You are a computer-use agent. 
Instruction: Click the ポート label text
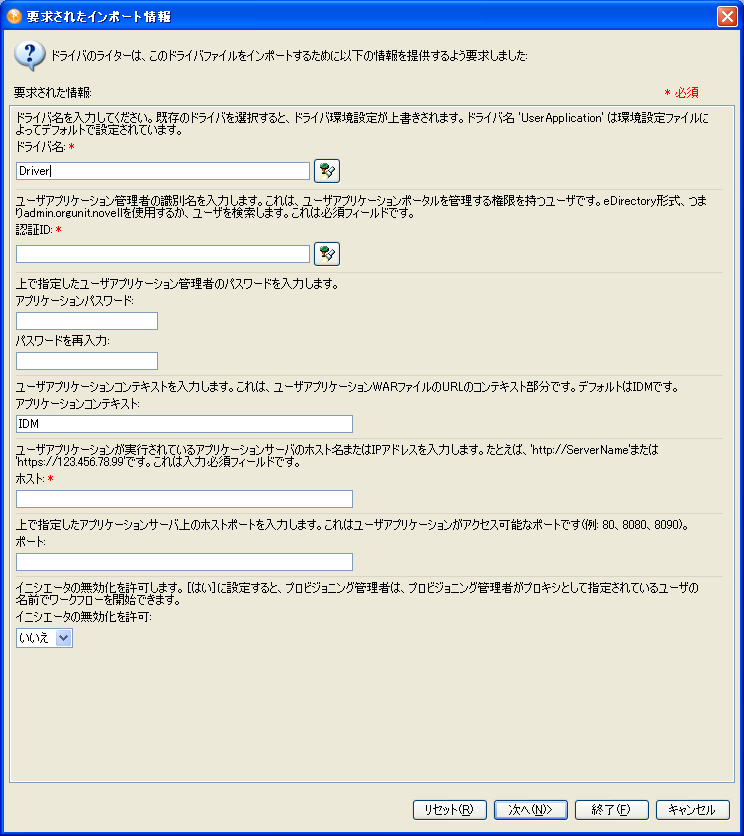click(x=30, y=542)
